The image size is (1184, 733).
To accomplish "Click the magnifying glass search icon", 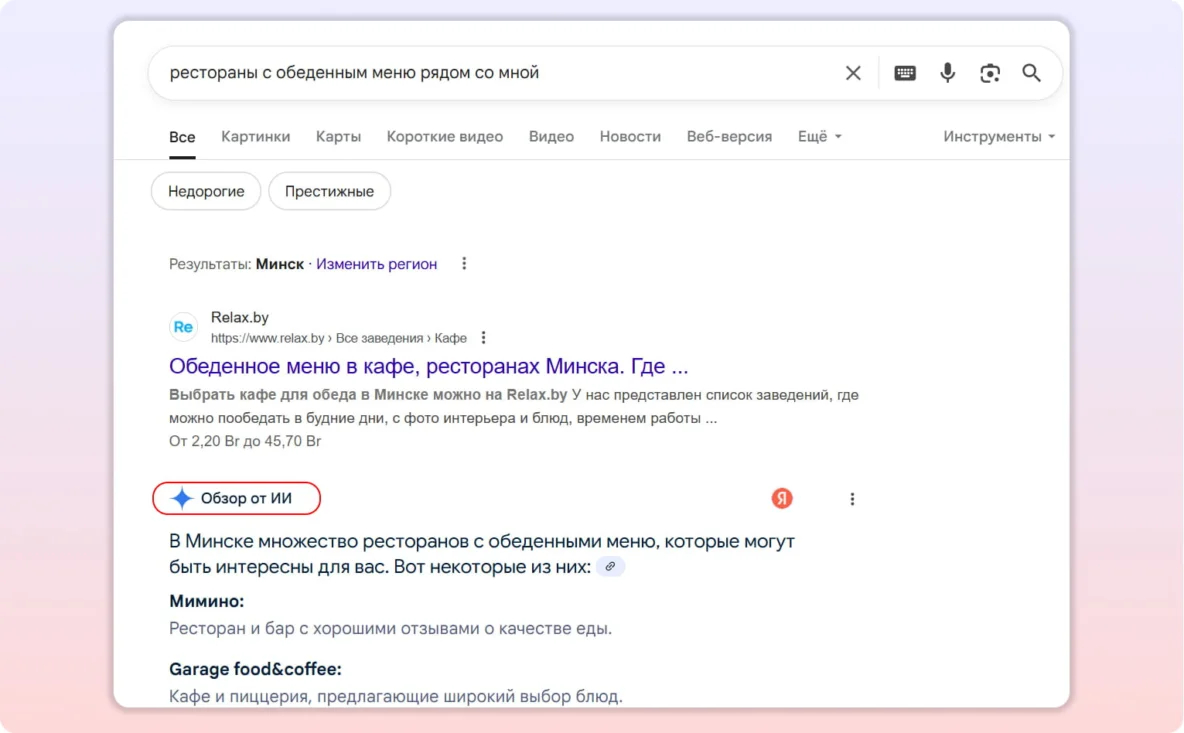I will 1031,73.
